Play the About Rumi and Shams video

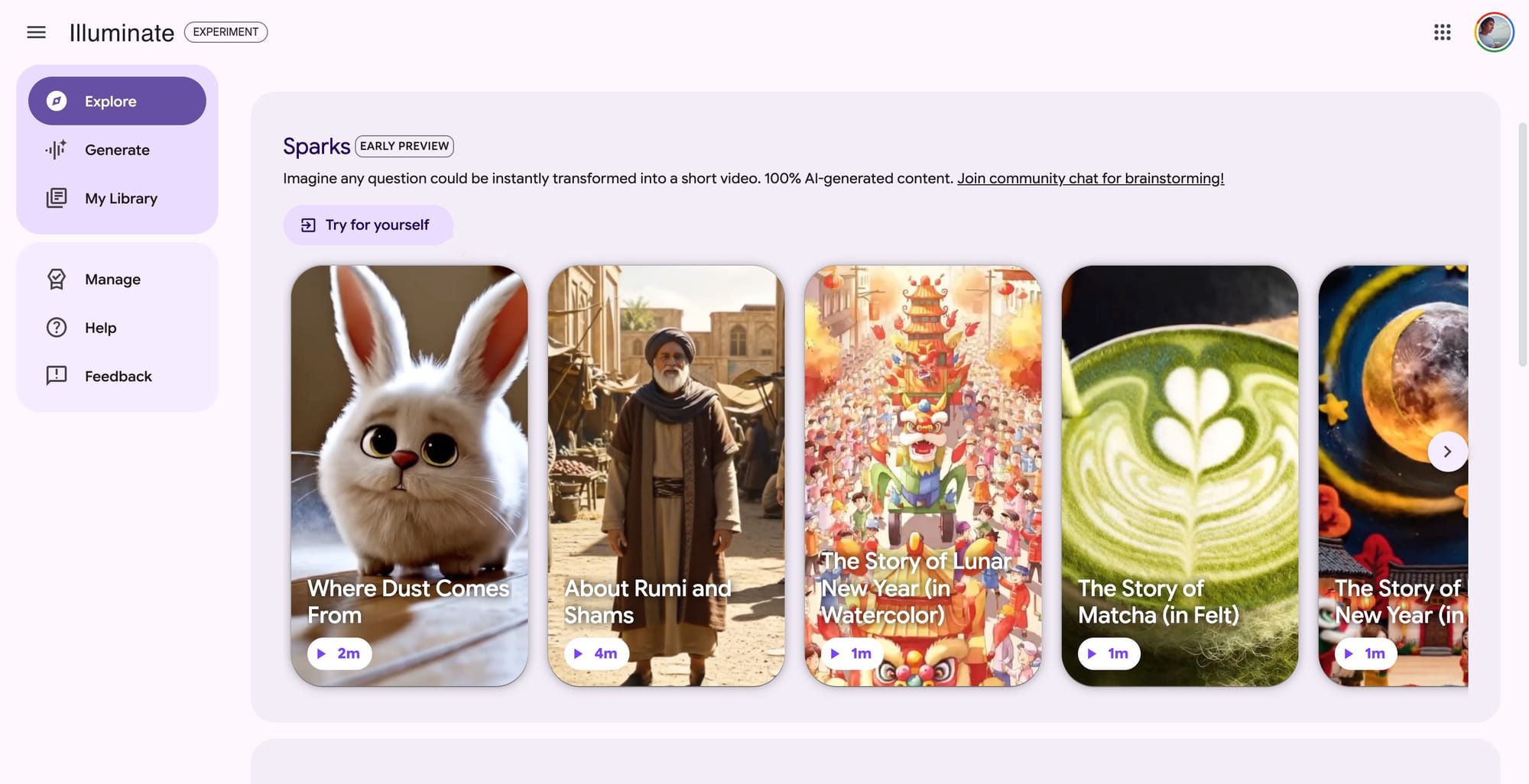(x=596, y=653)
